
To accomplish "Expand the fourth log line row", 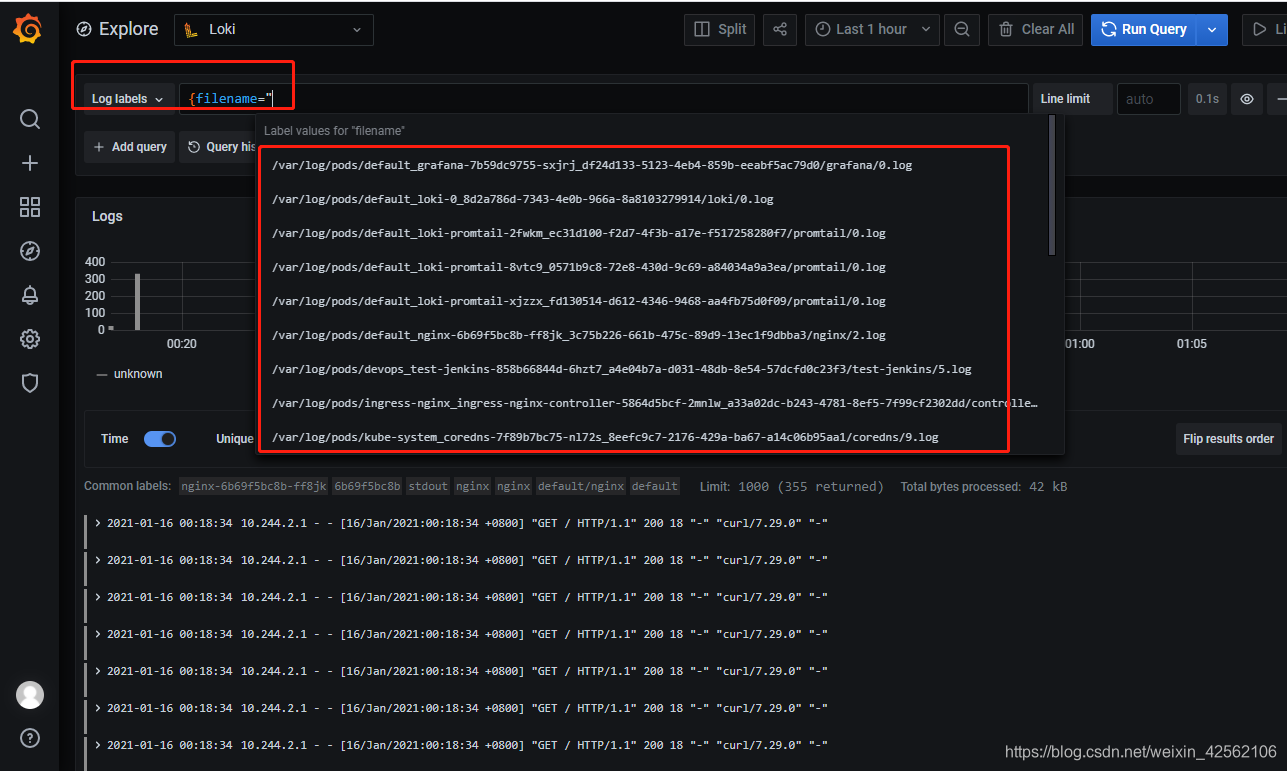I will (98, 634).
